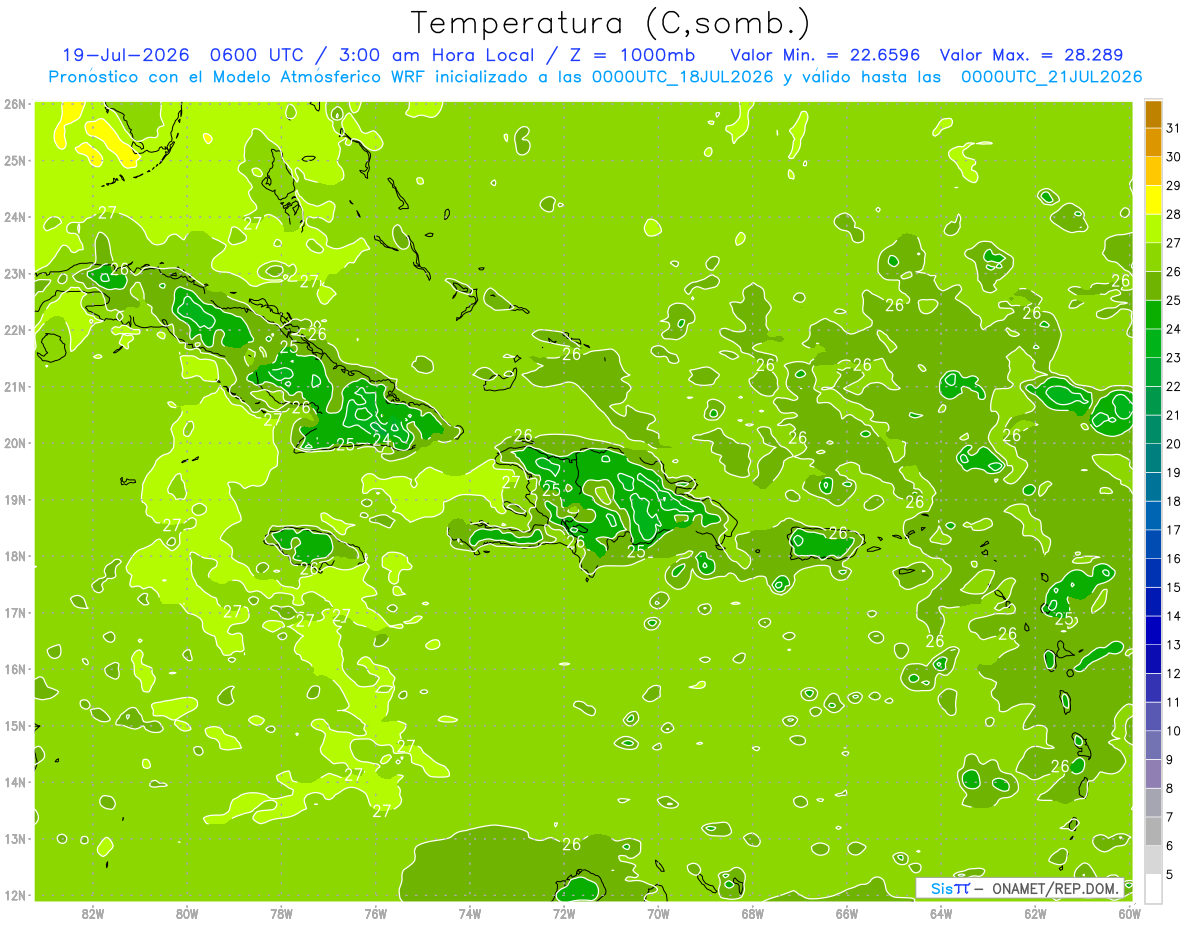
Task: Click longitude axis label "78W"
Action: point(281,913)
